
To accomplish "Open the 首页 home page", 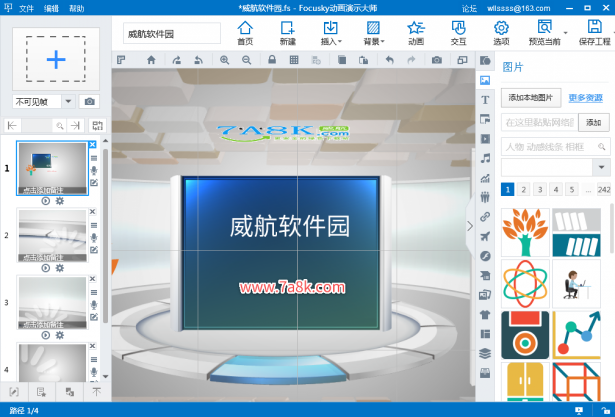I will pyautogui.click(x=245, y=33).
